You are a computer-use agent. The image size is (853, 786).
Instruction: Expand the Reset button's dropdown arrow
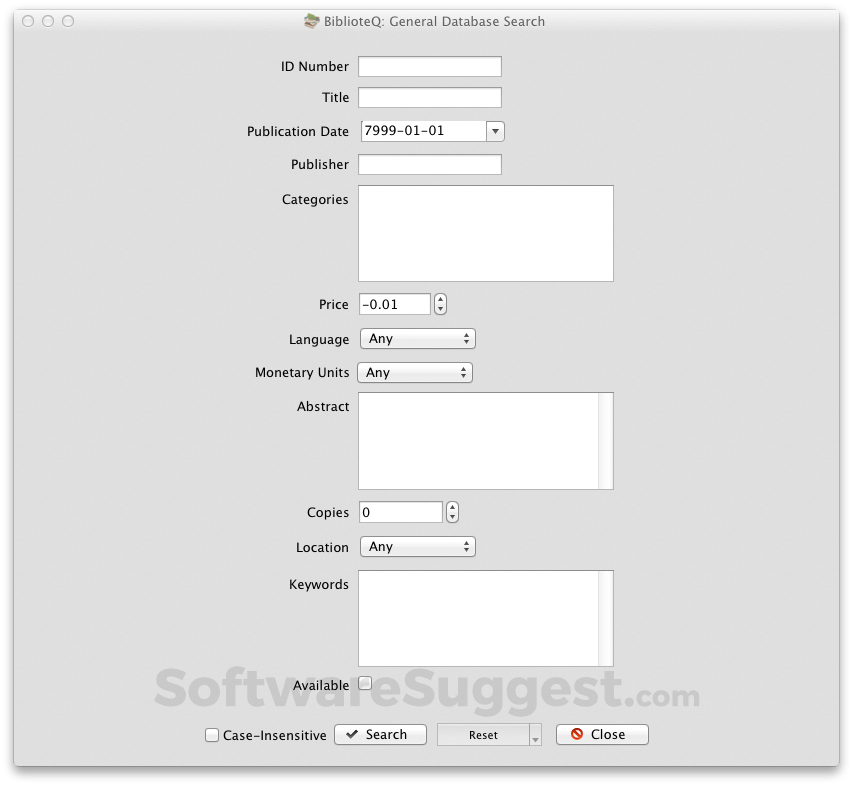pyautogui.click(x=533, y=734)
